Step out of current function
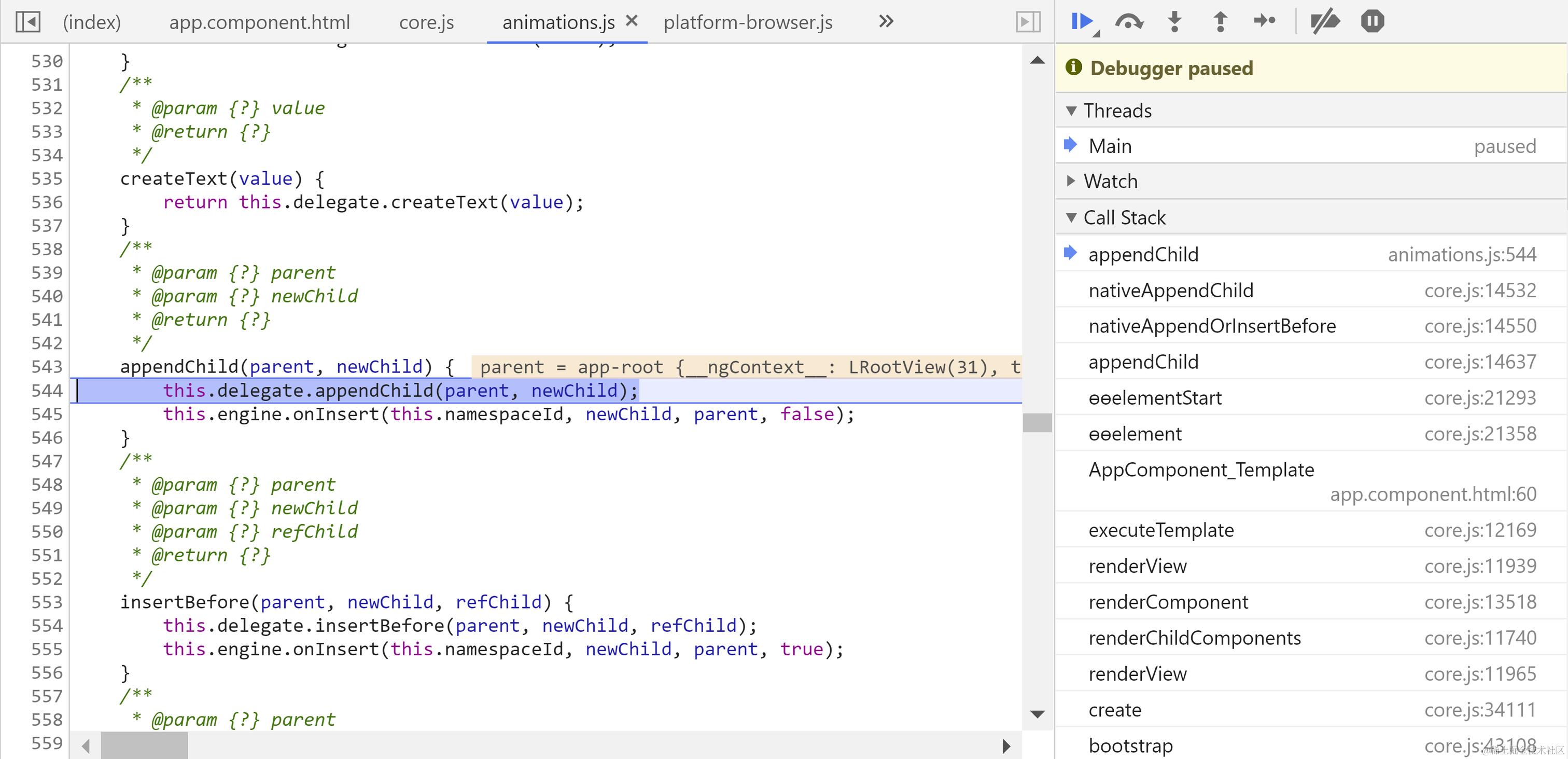 [x=1220, y=22]
